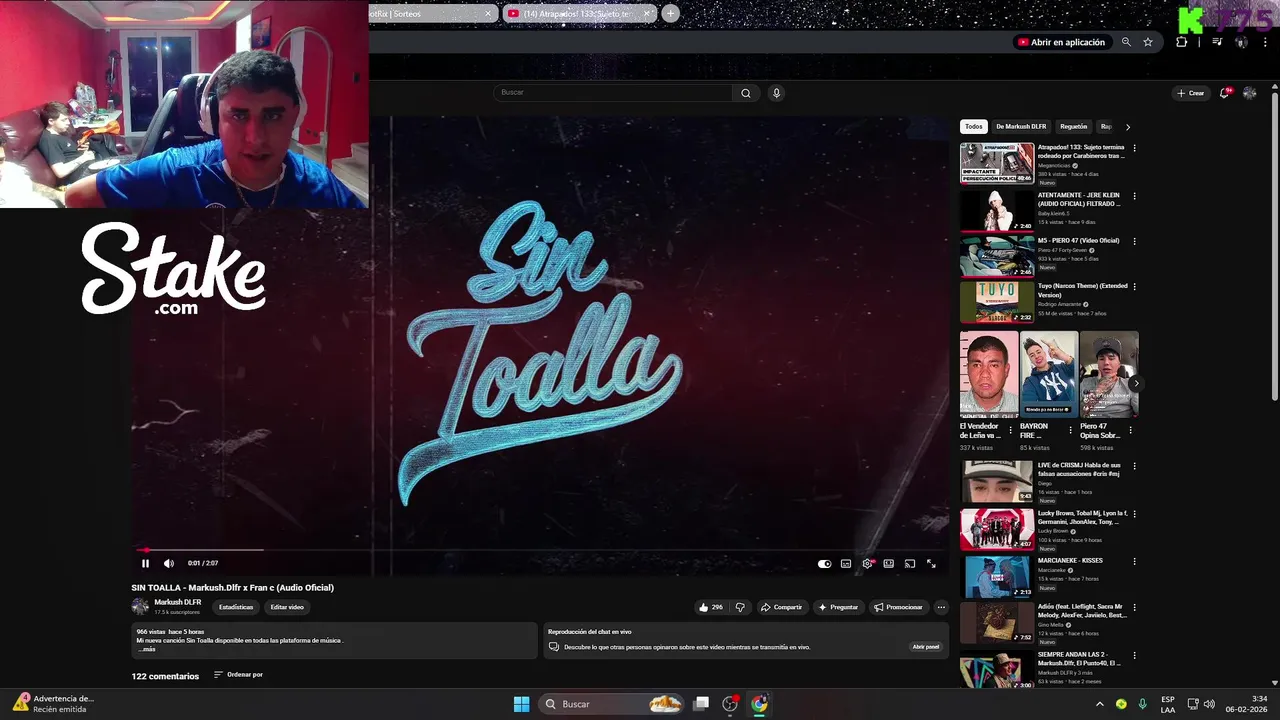Open the Windows Start menu
Viewport: 1280px width, 720px height.
click(x=521, y=704)
